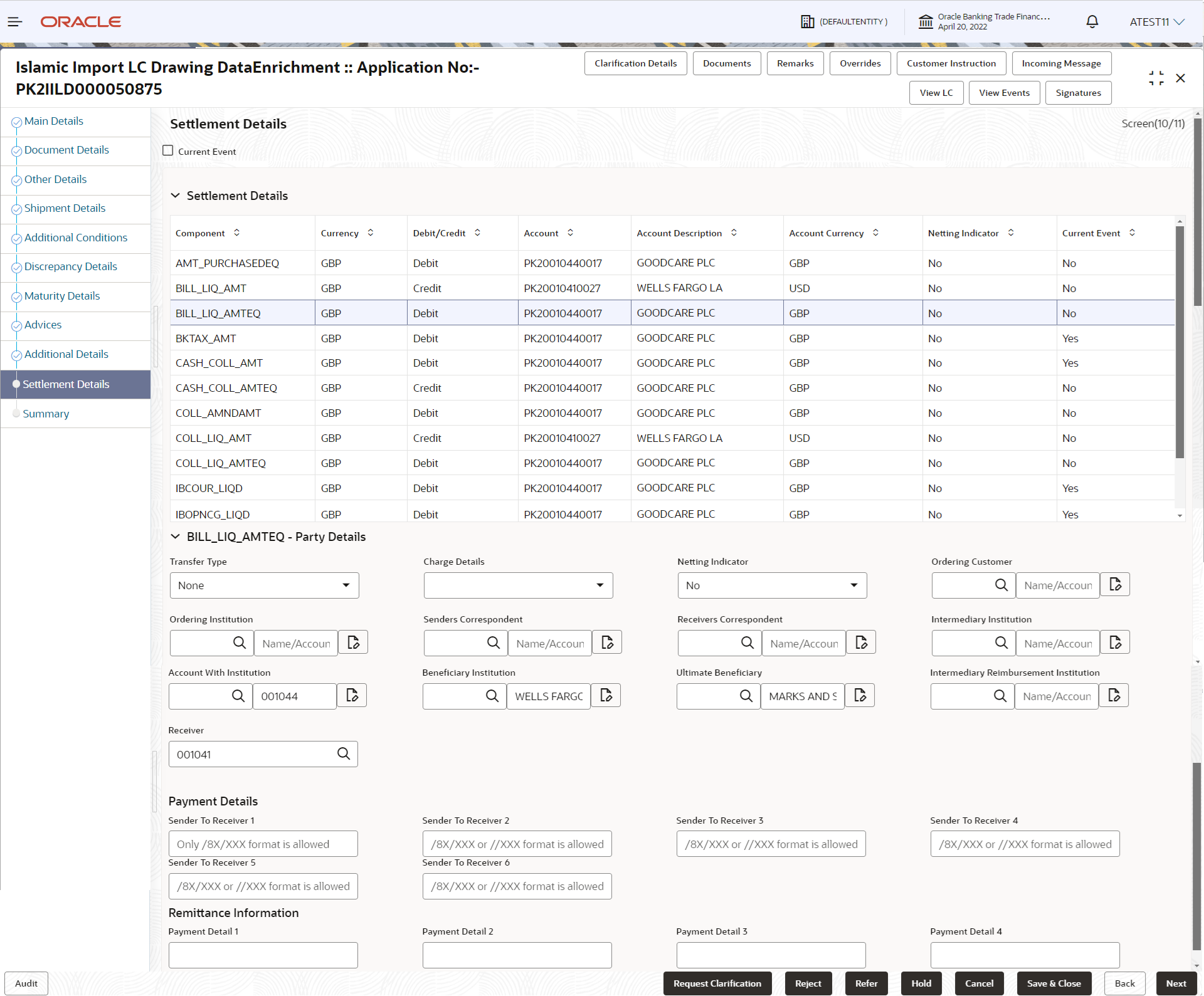This screenshot has width=1204, height=996.
Task: Search Ultimate Beneficiary with the magnifier icon
Action: [x=746, y=696]
